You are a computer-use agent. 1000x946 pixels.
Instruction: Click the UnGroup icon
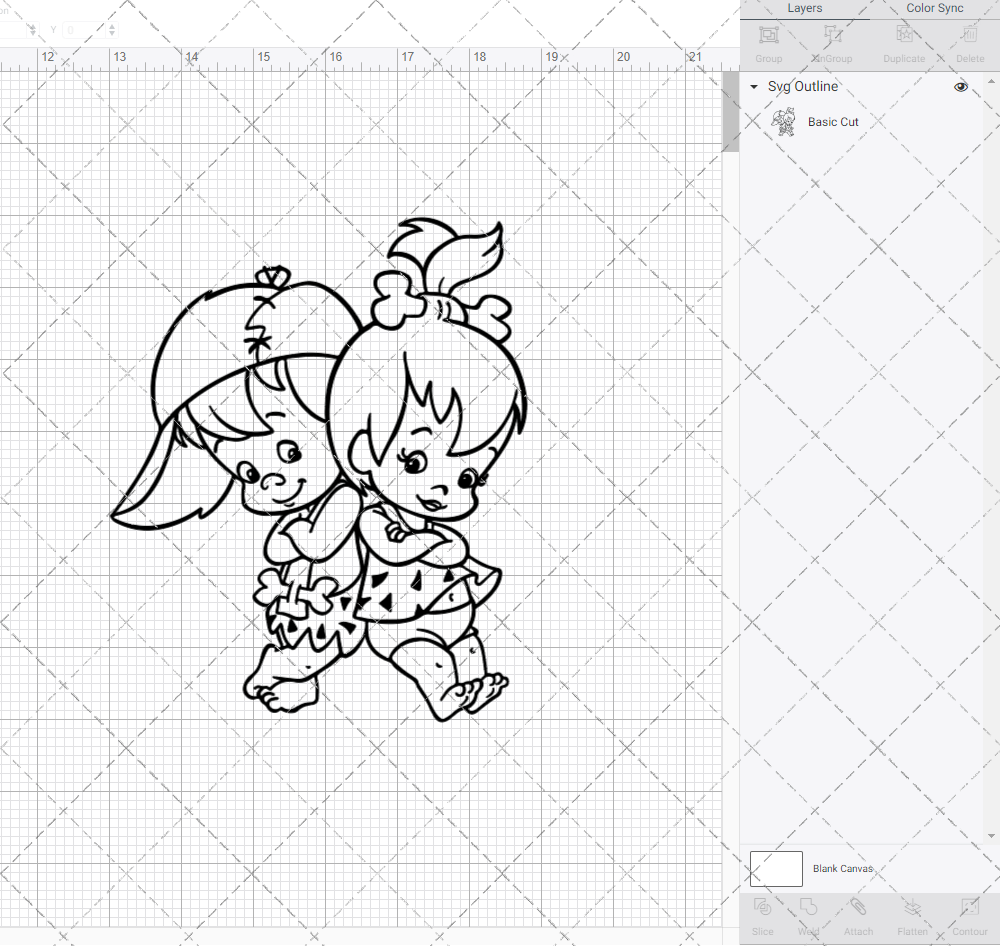831,40
